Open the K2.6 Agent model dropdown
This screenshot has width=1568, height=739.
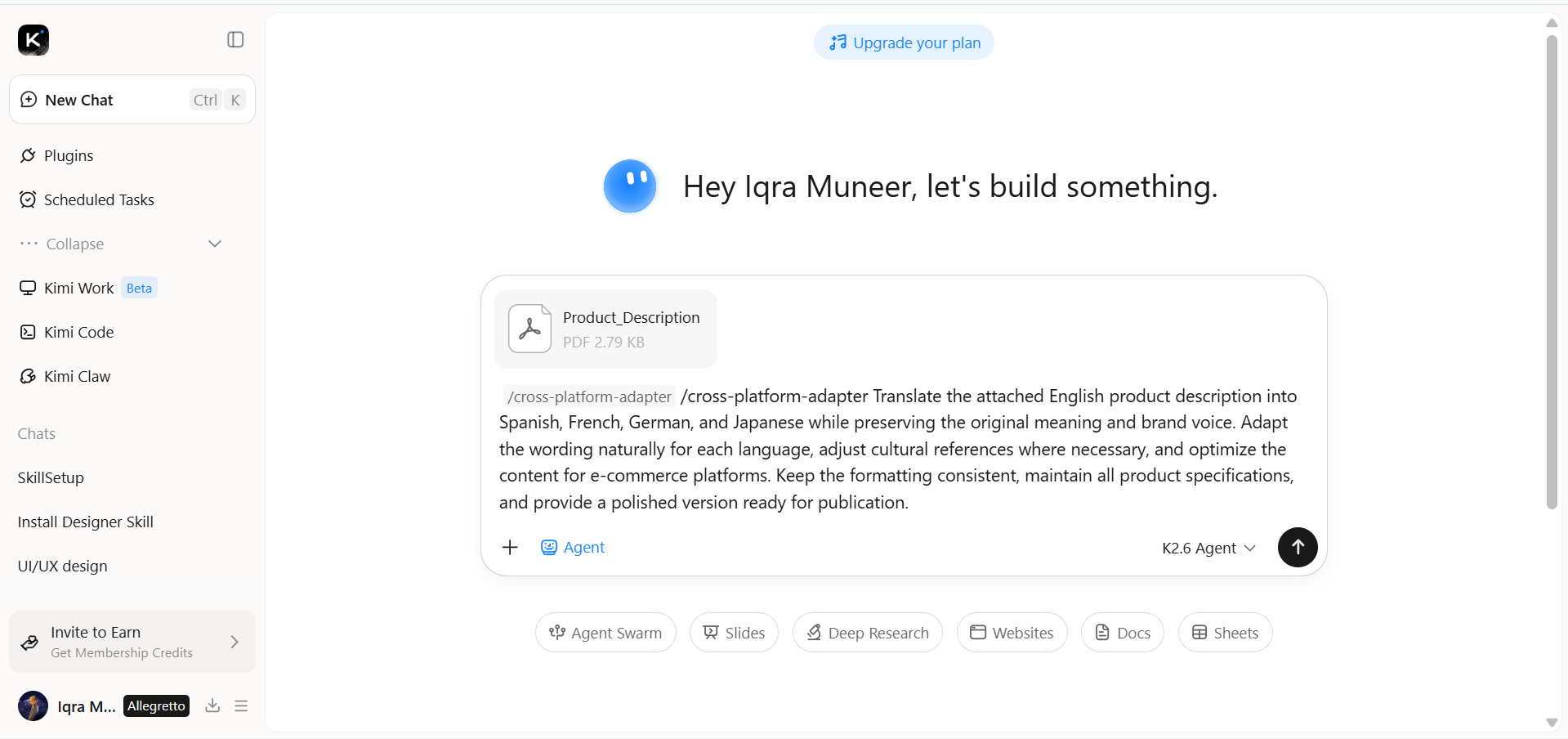click(1208, 548)
